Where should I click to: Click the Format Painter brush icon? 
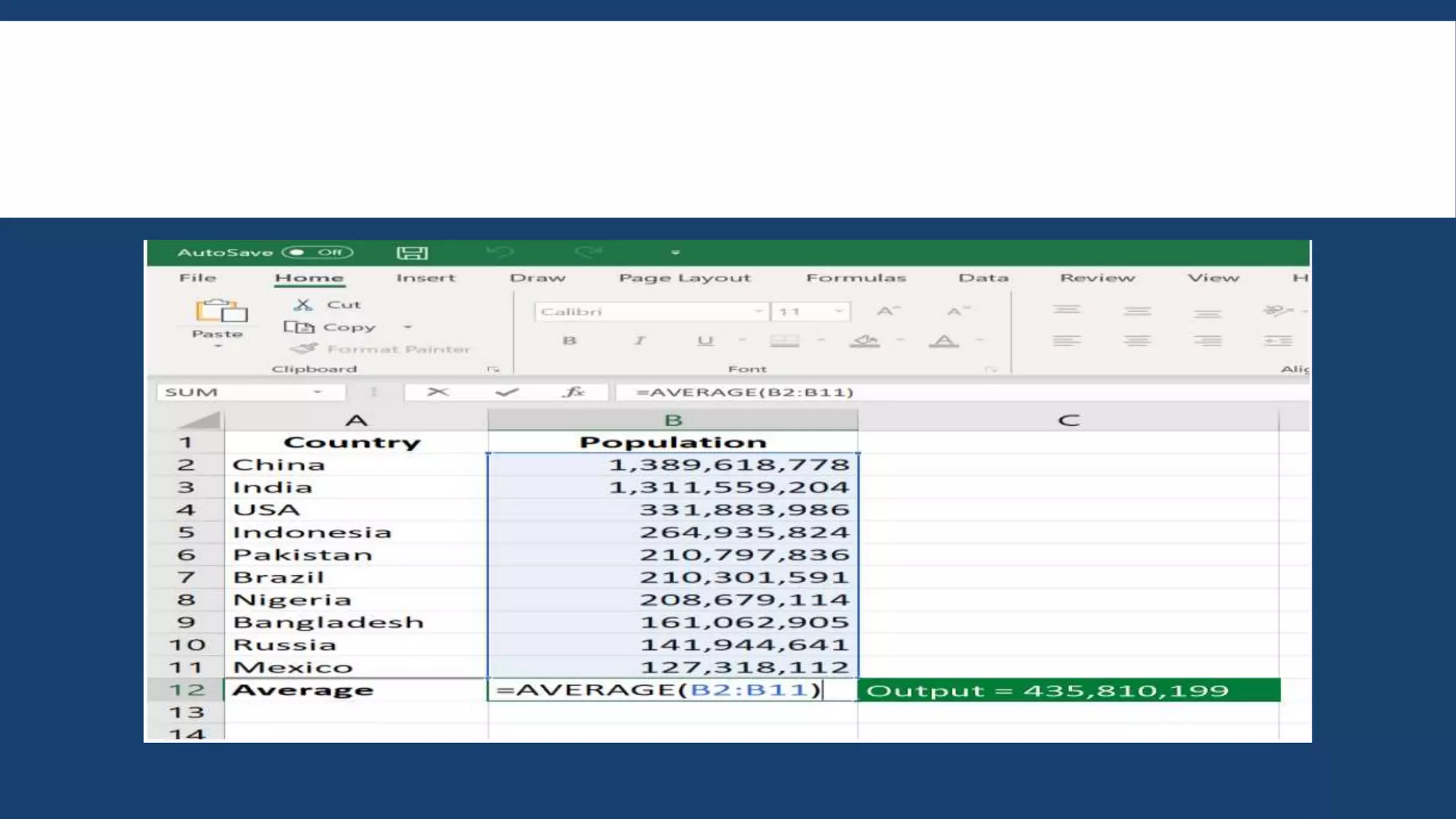tap(305, 349)
